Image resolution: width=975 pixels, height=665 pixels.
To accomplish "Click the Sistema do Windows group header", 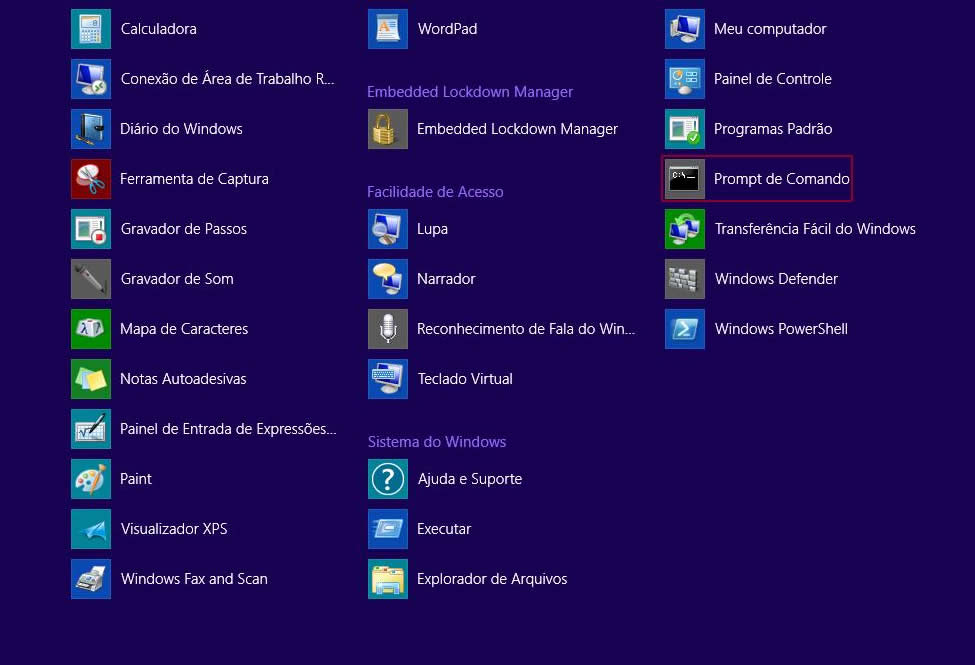I will pos(436,442).
